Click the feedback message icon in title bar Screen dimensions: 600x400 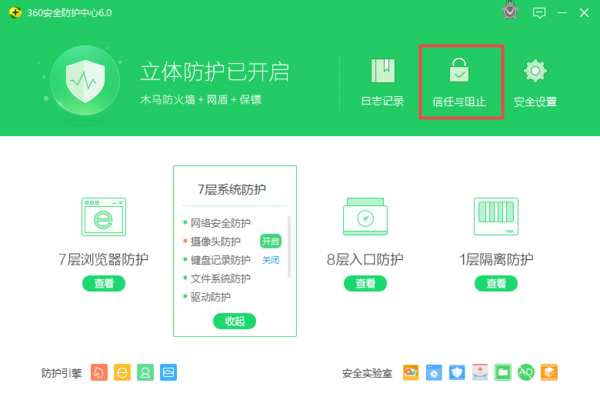(539, 13)
